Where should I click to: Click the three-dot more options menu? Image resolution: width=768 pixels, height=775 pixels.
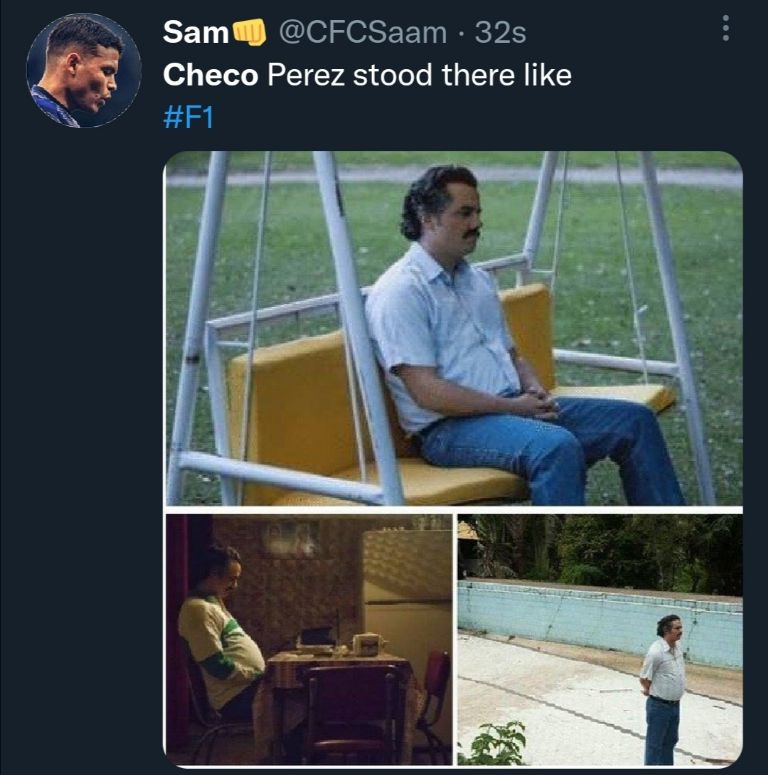click(725, 29)
